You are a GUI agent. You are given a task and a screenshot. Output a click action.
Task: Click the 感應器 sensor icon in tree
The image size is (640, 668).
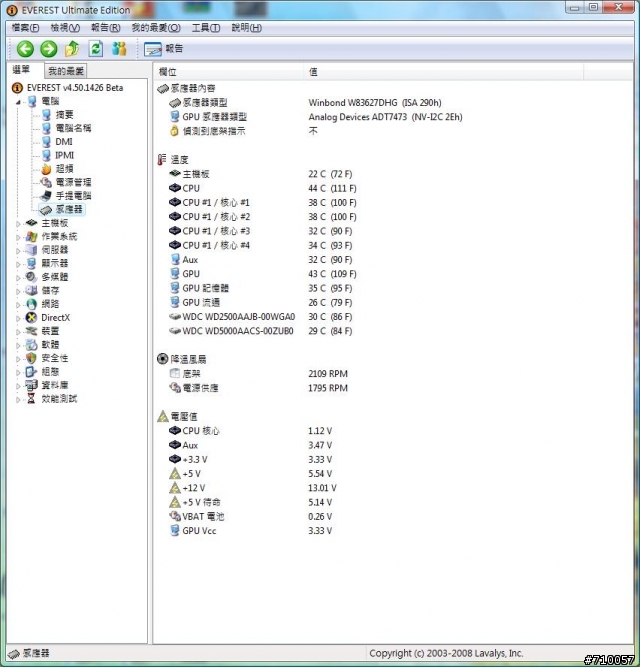click(46, 210)
